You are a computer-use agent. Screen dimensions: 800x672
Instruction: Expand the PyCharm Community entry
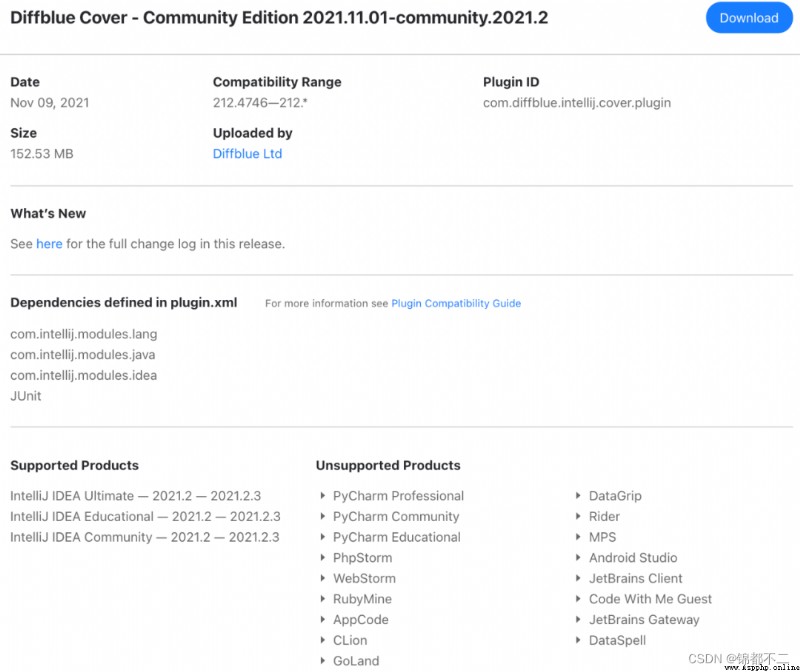tap(390, 516)
